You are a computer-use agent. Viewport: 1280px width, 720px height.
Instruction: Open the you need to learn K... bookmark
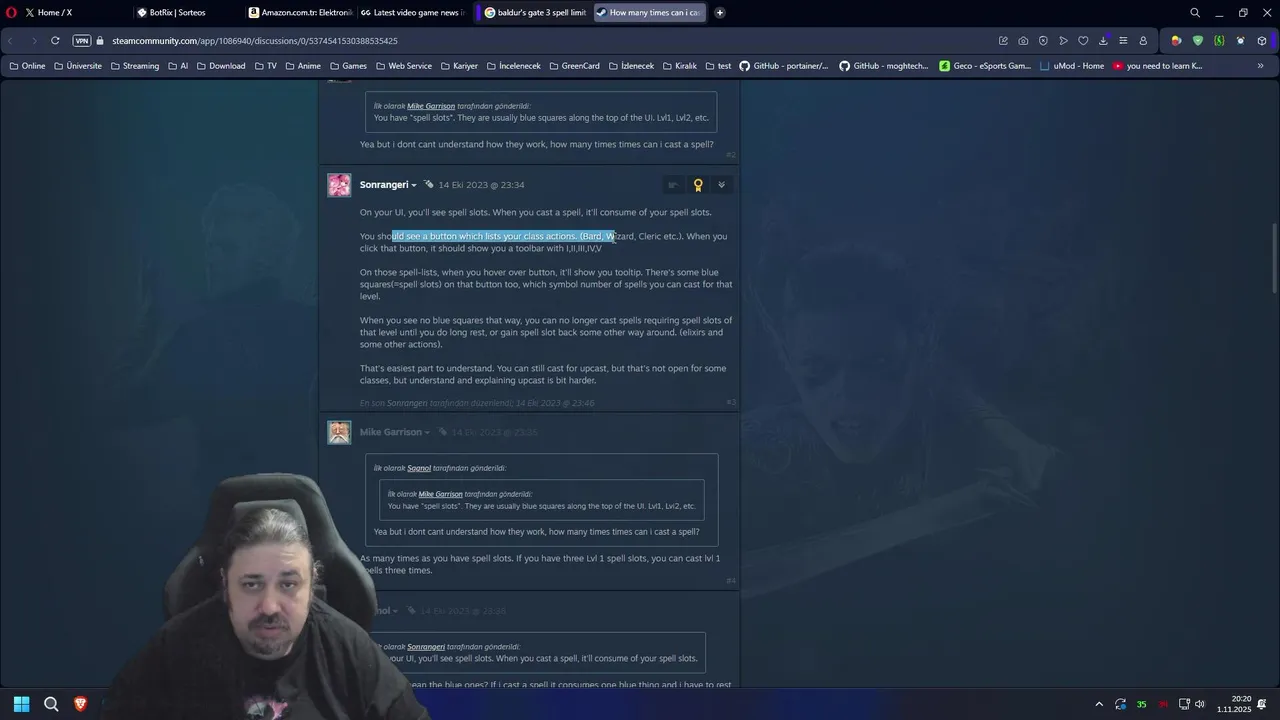[1158, 66]
